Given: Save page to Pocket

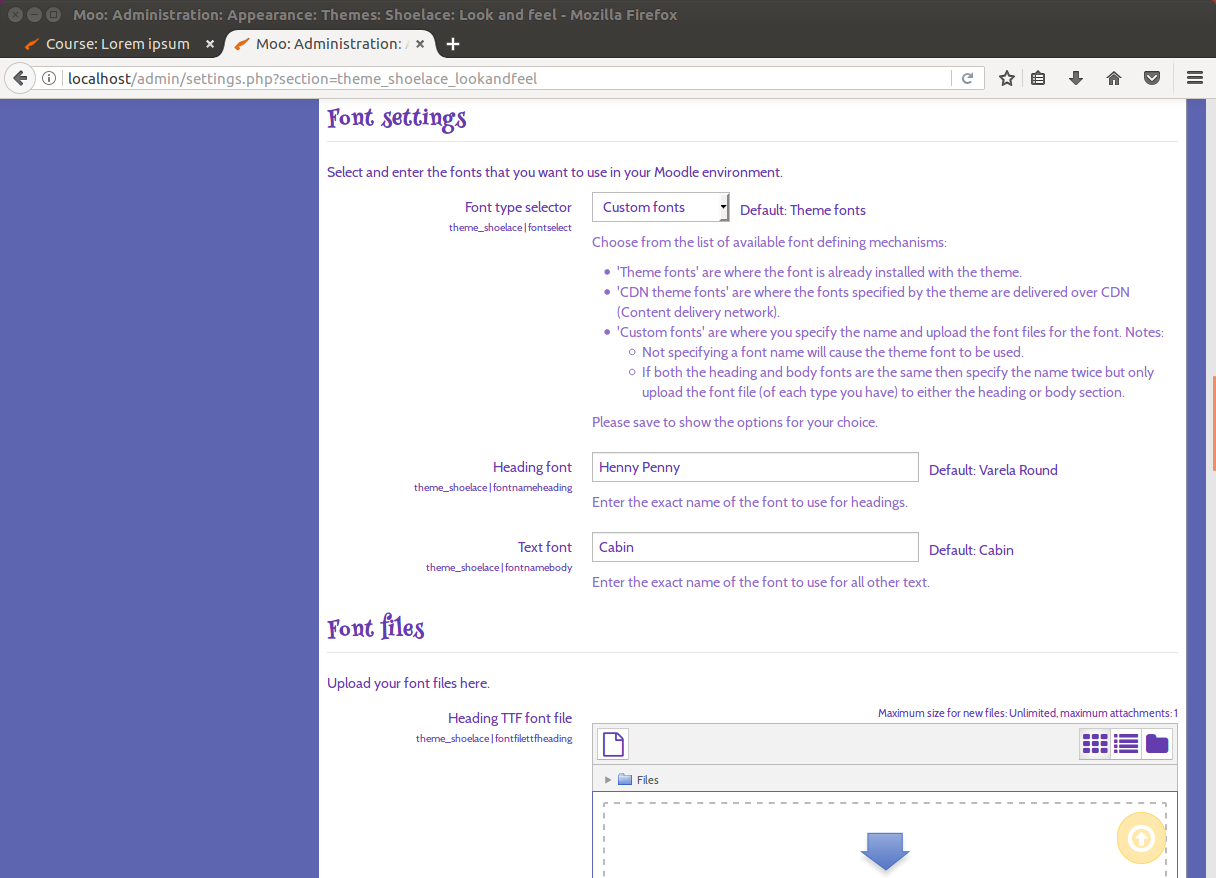Looking at the screenshot, I should 1152,78.
